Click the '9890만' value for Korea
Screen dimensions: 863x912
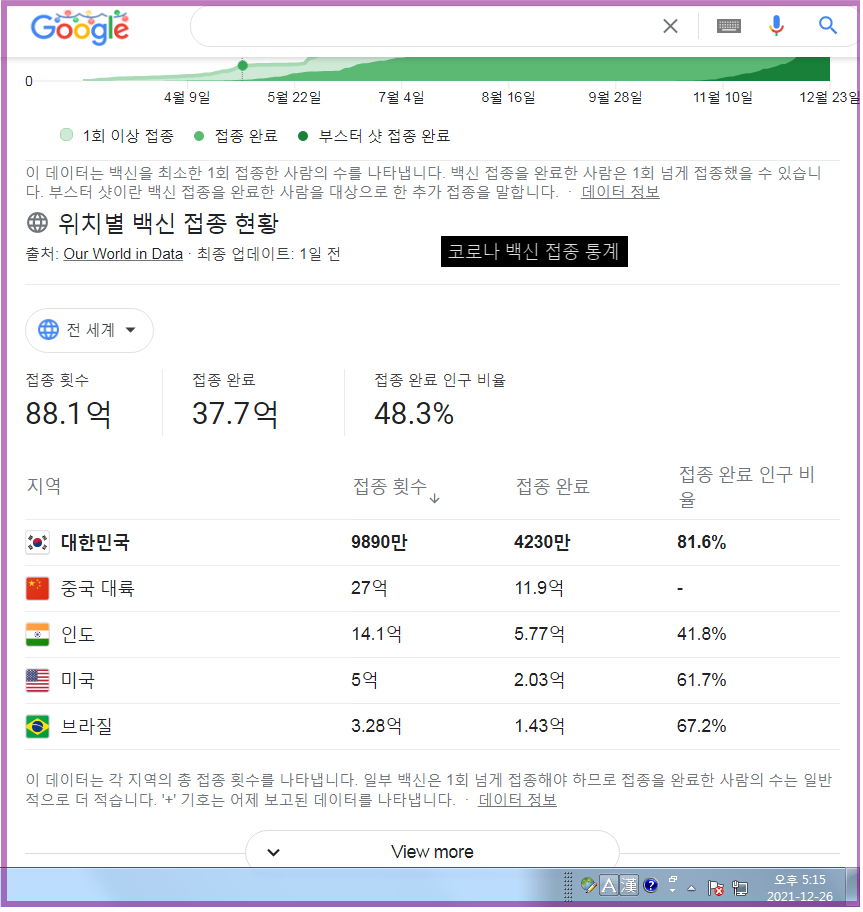pos(380,543)
